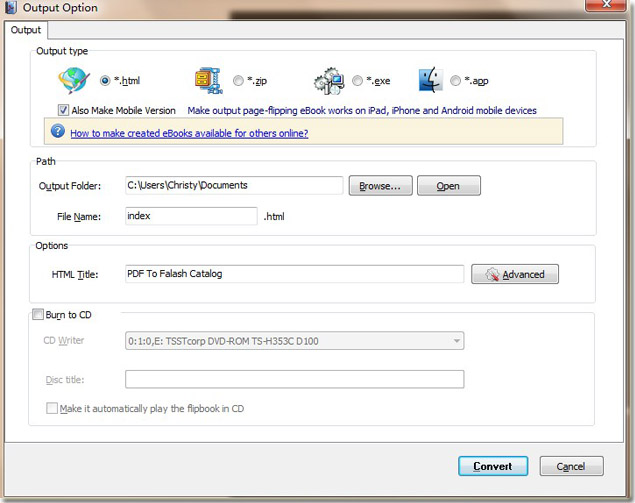This screenshot has width=635, height=503.
Task: Click the Open folder button
Action: point(448,186)
